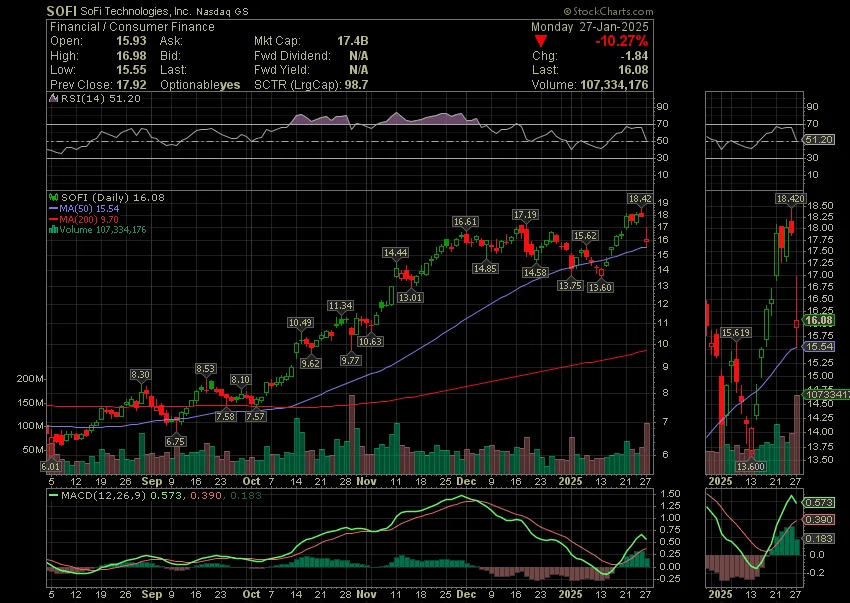Click the SCTR (LrgCap) value 98.7
This screenshot has height=603, width=850.
click(x=356, y=85)
